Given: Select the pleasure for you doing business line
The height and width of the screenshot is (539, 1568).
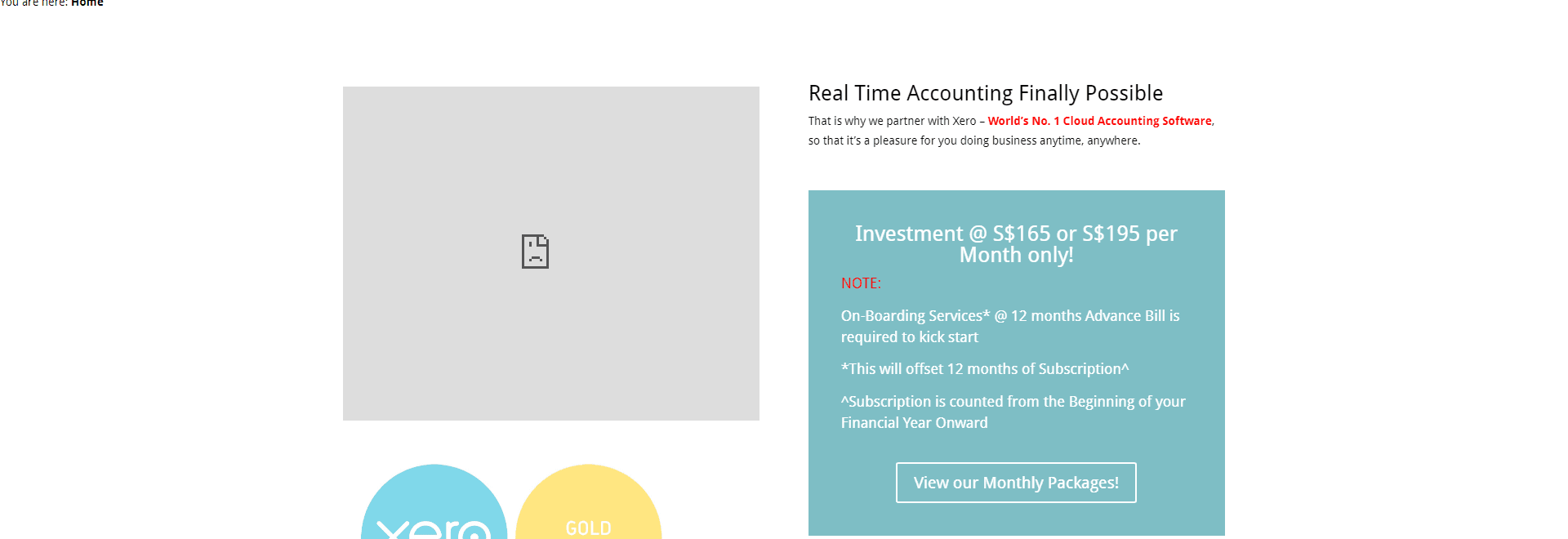Looking at the screenshot, I should [x=974, y=140].
